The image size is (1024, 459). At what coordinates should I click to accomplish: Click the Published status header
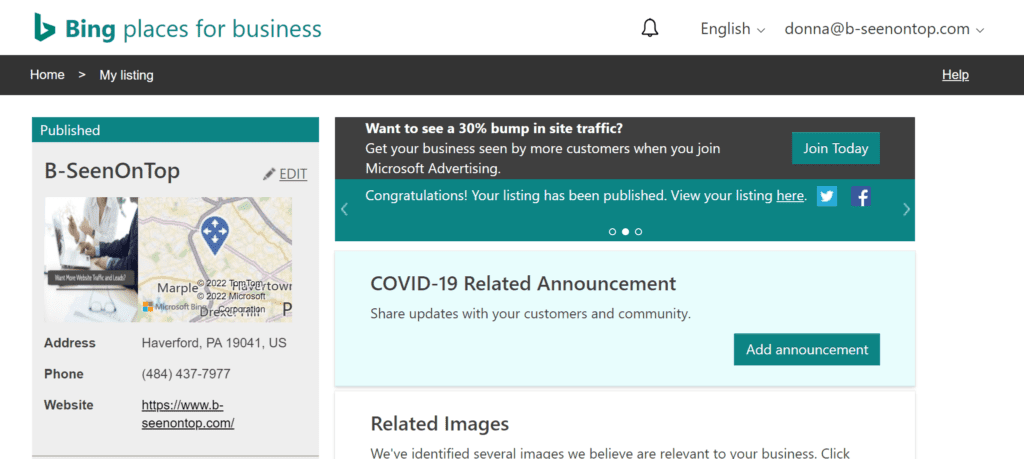pyautogui.click(x=175, y=130)
